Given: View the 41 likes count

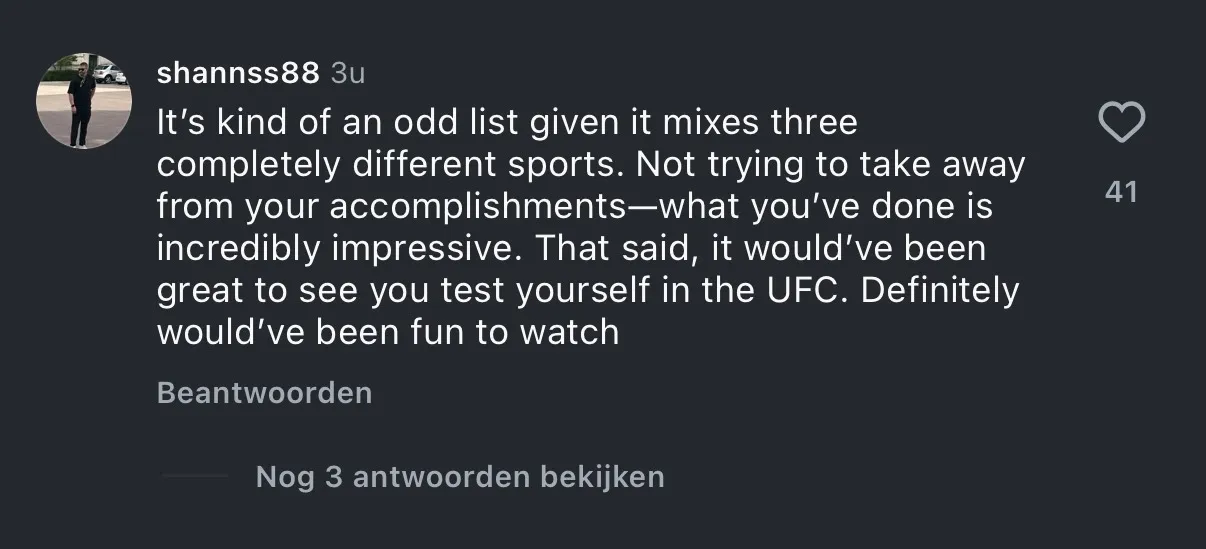Looking at the screenshot, I should (x=1121, y=191).
